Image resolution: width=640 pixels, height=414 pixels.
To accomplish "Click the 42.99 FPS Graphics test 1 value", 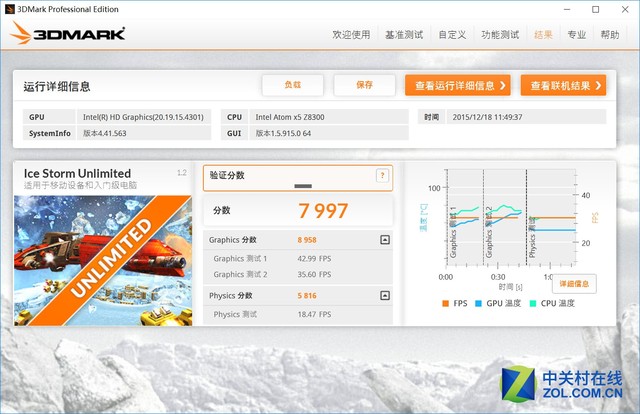I will (314, 259).
